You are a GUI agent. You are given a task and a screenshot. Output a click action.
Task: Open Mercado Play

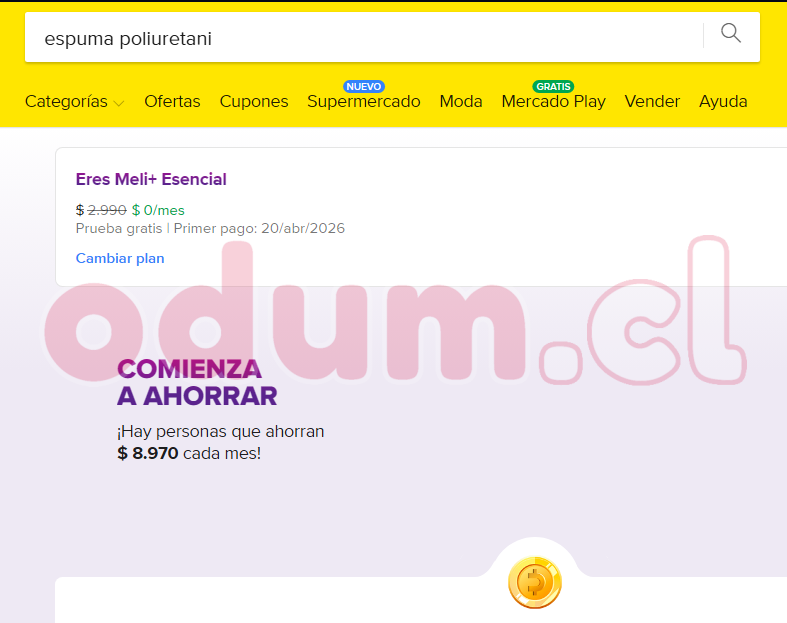554,101
